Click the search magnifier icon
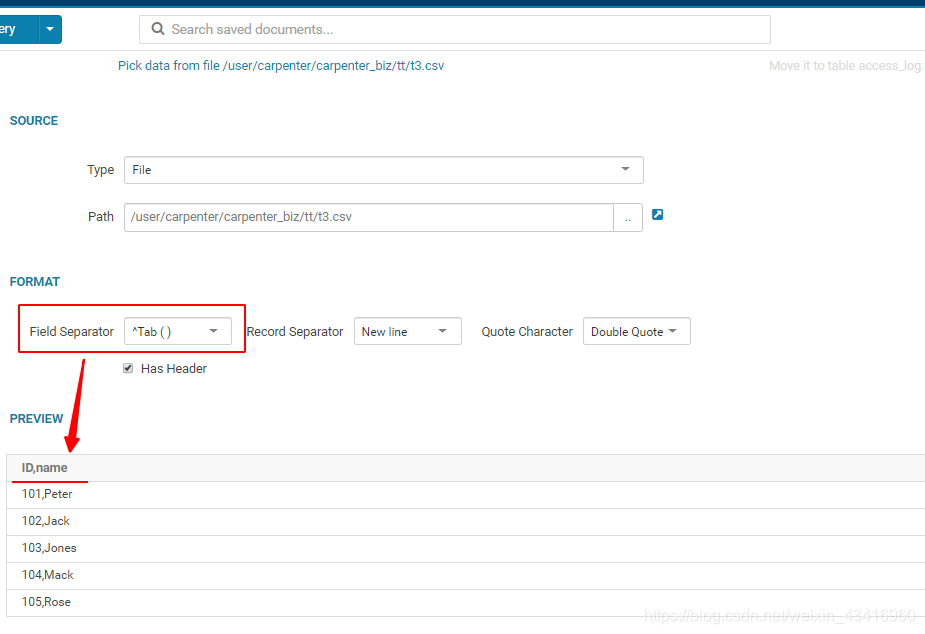The height and width of the screenshot is (634, 925). [x=158, y=29]
